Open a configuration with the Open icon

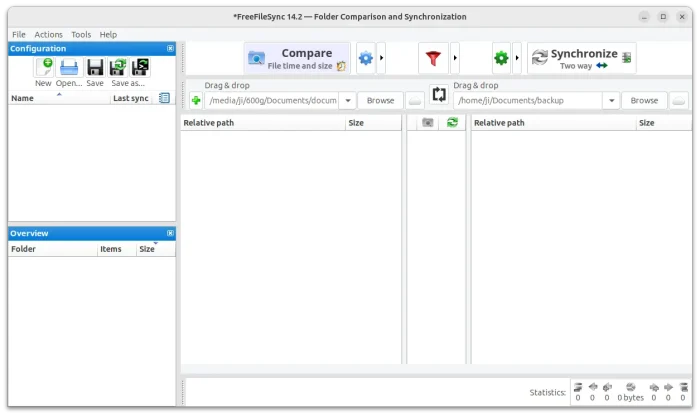click(69, 67)
